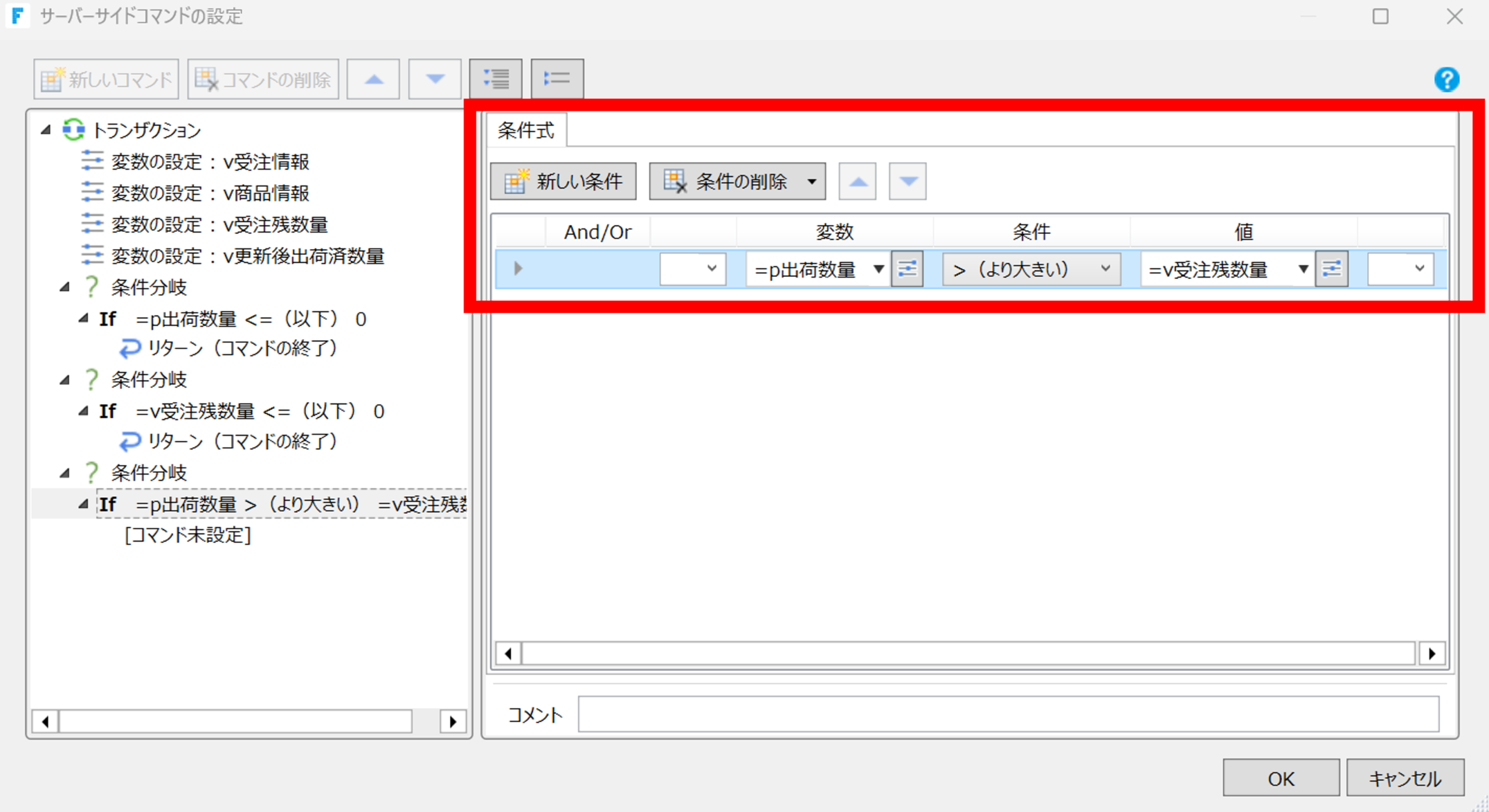Move selected condition up with arrow
Image resolution: width=1489 pixels, height=812 pixels.
(857, 181)
